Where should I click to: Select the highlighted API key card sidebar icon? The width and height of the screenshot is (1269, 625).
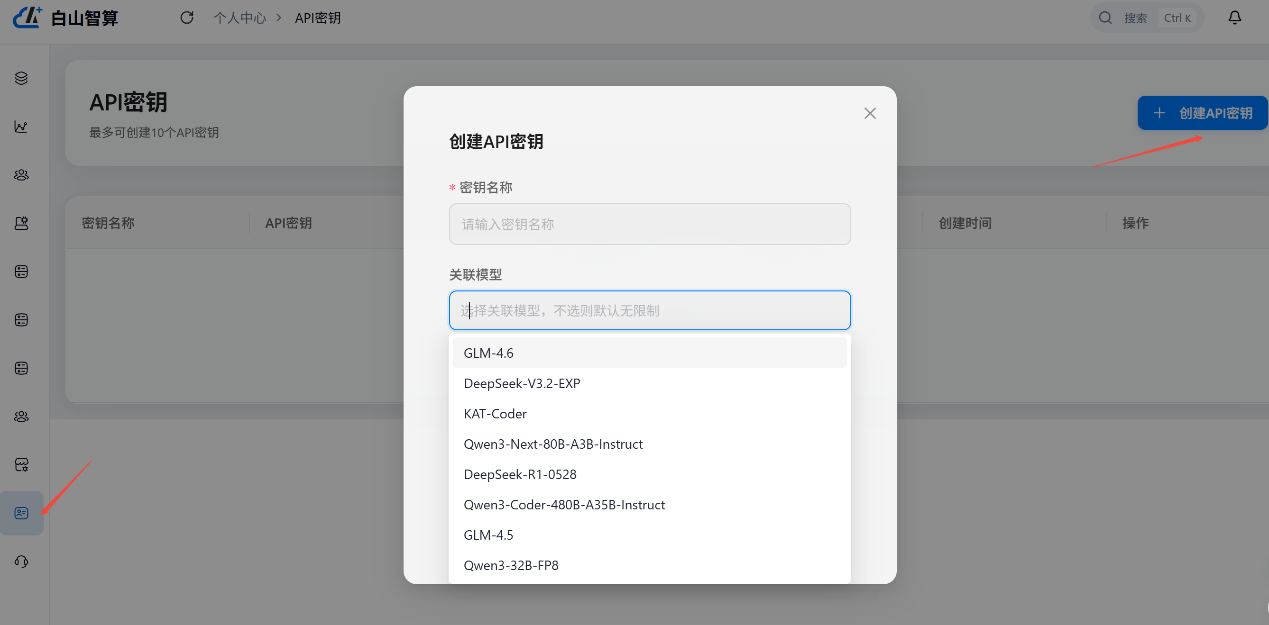click(21, 513)
